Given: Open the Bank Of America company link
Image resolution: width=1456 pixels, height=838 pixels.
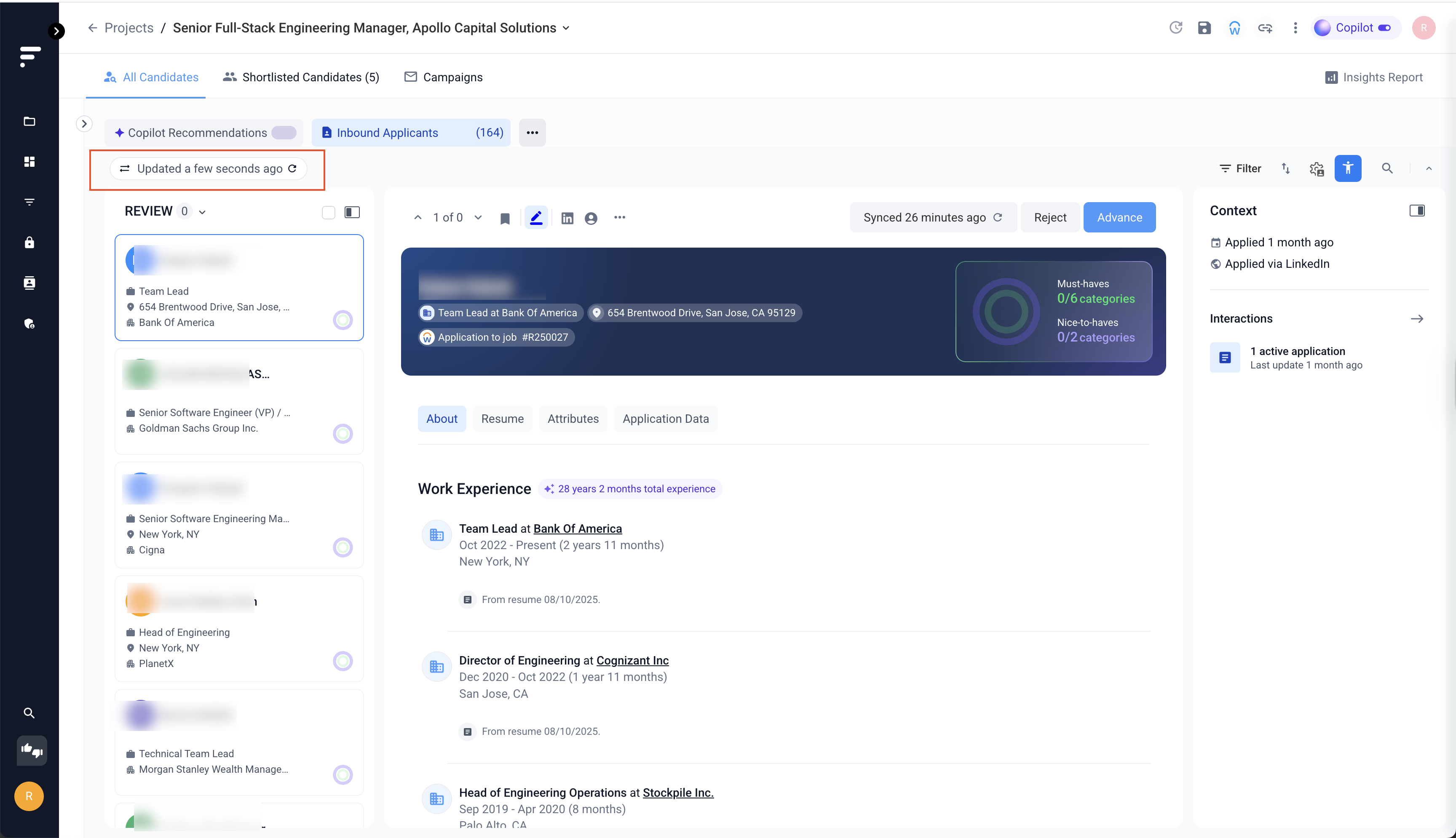Looking at the screenshot, I should (578, 529).
